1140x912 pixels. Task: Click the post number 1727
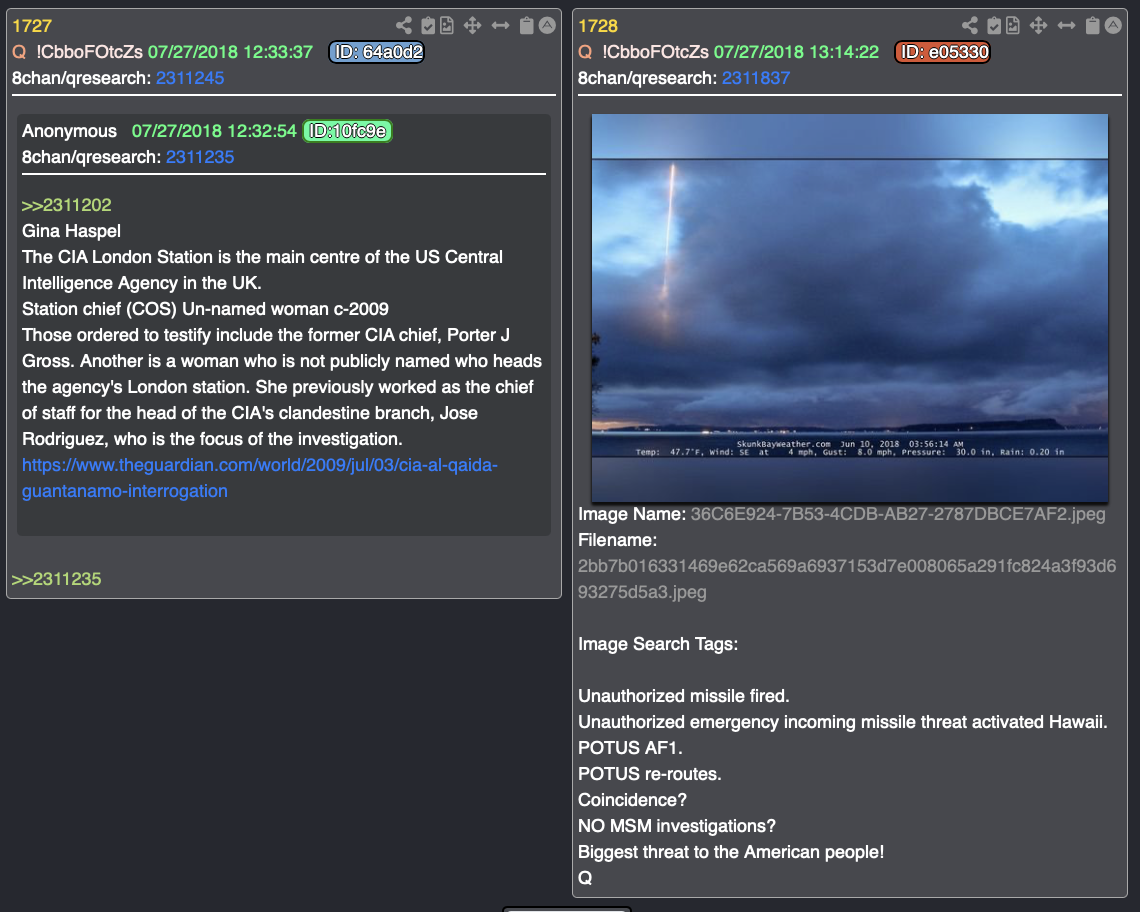coord(32,26)
